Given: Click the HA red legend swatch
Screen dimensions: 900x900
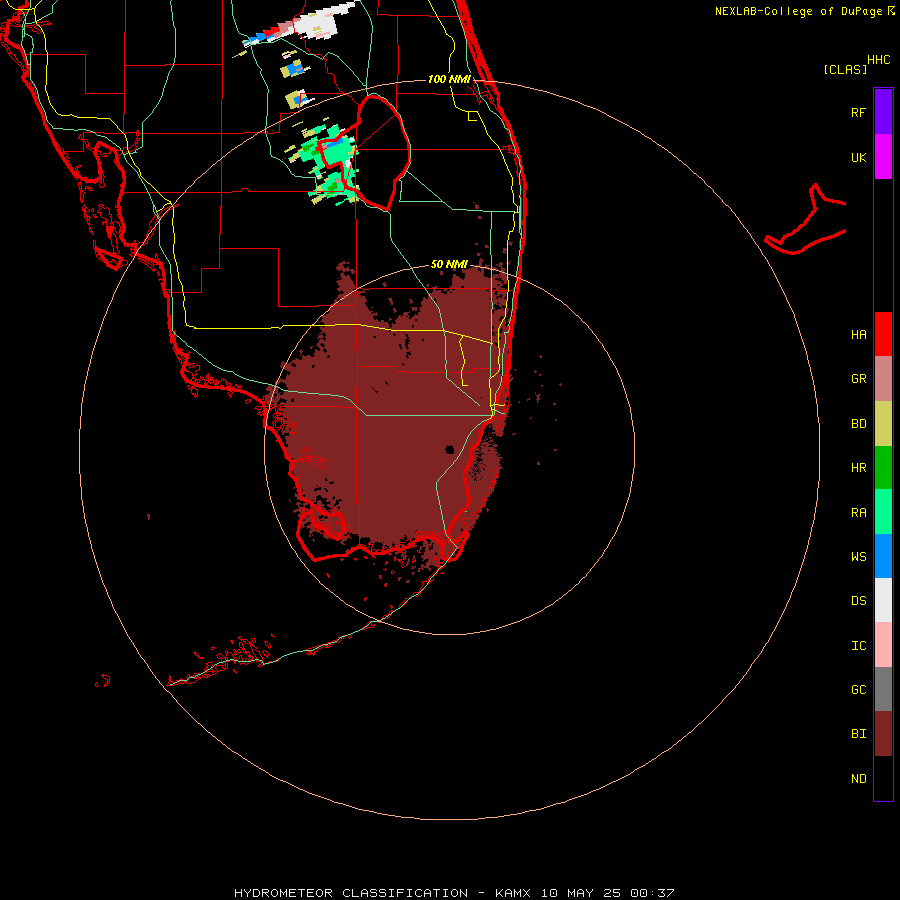Looking at the screenshot, I should pos(883,334).
